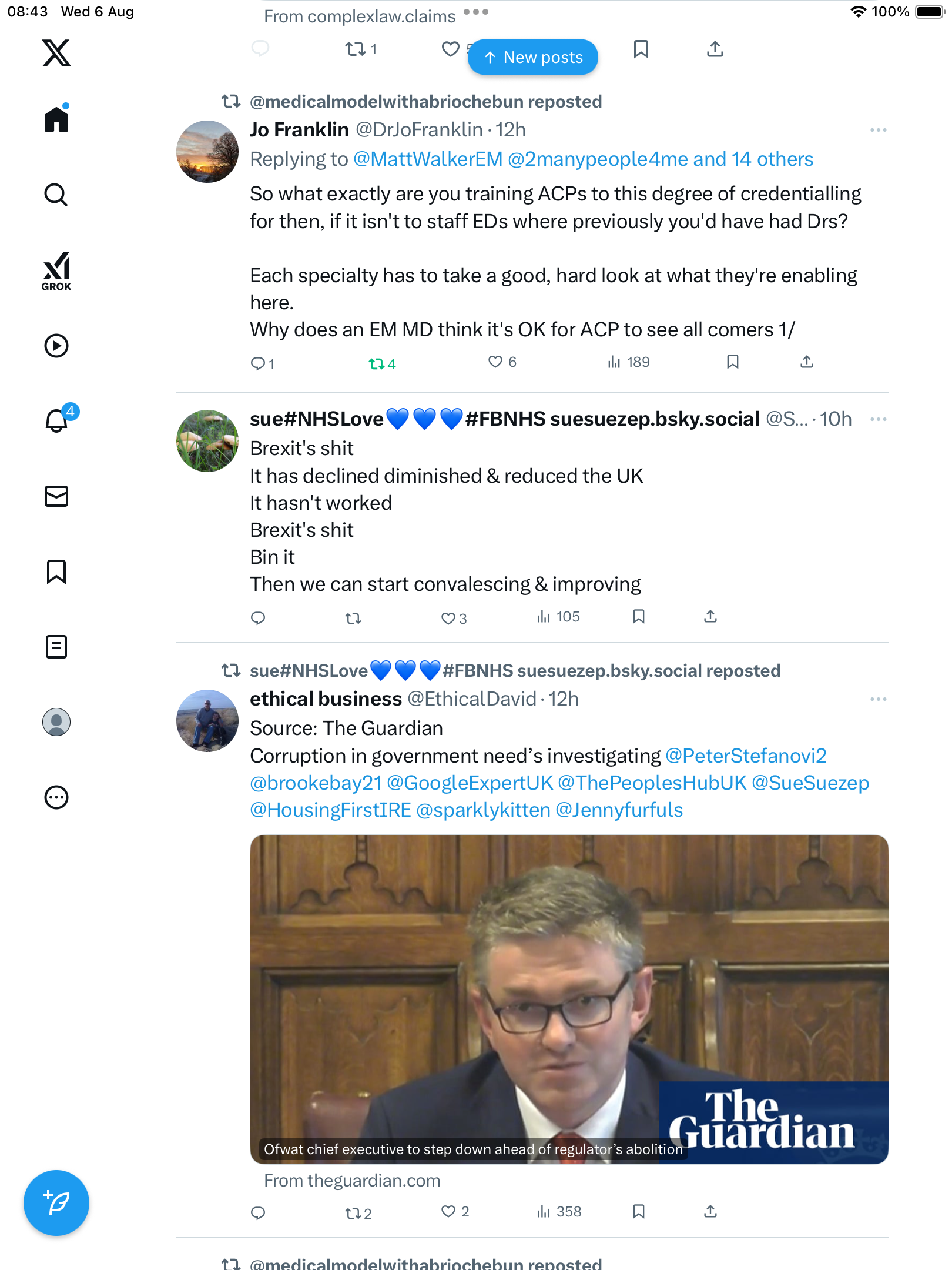952x1270 pixels.
Task: Open the X logo at top
Action: point(56,53)
